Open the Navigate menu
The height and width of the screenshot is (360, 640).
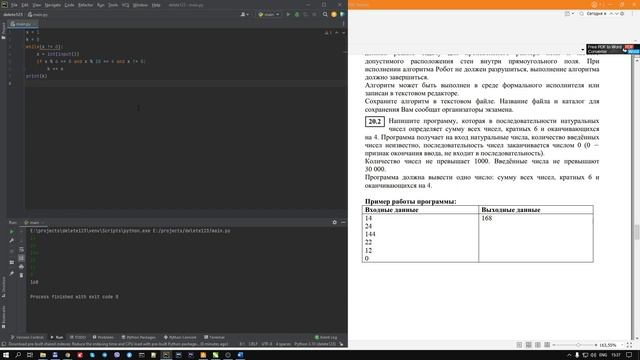point(53,5)
